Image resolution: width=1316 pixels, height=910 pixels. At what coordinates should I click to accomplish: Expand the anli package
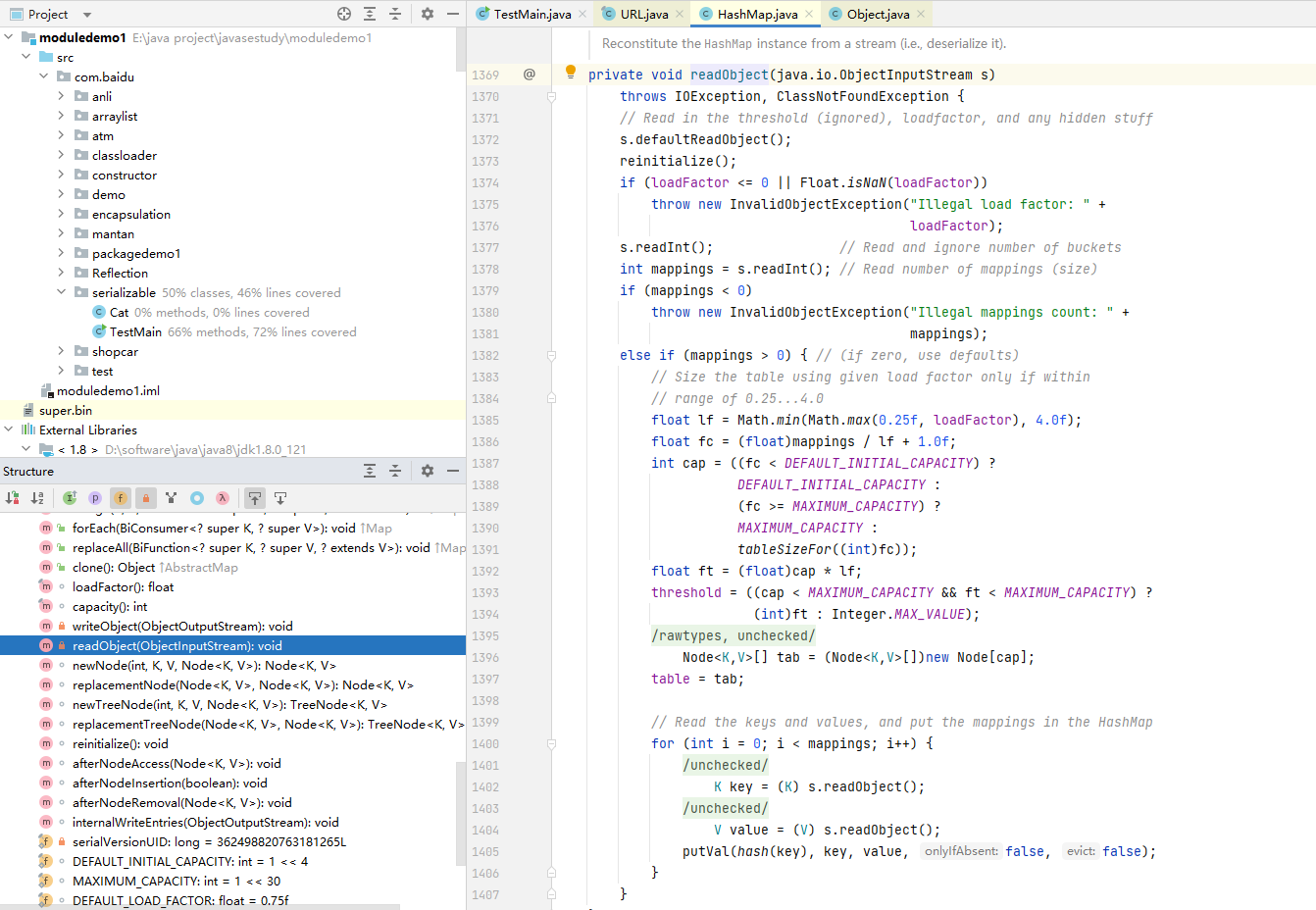(62, 96)
